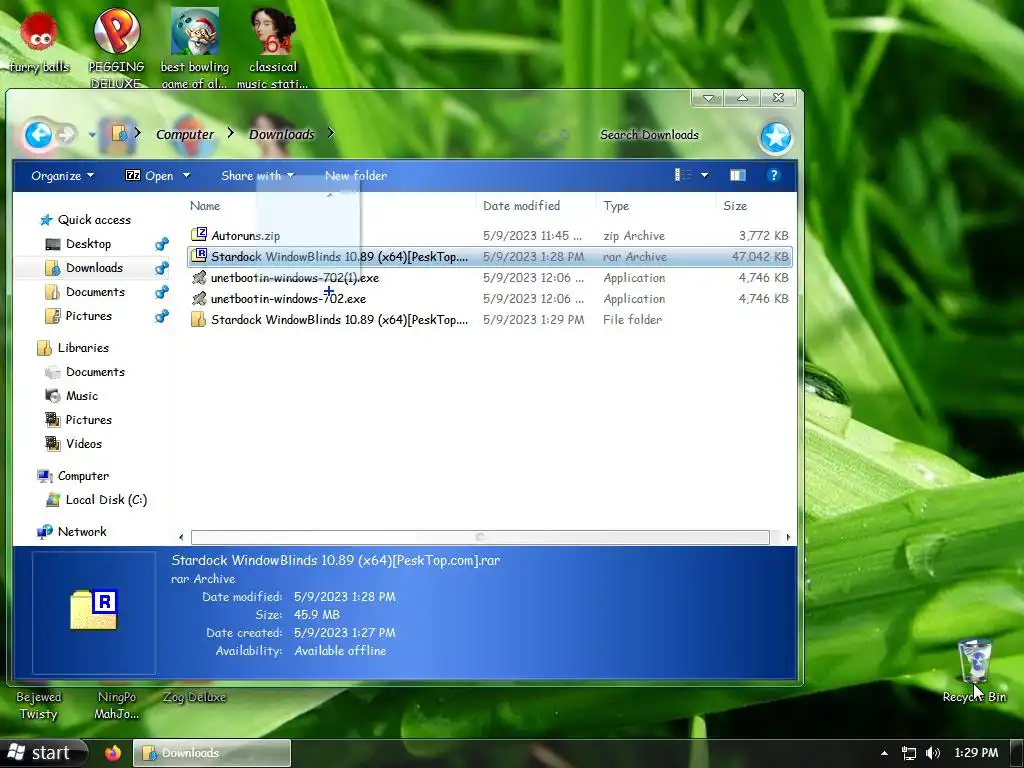Sort by the Size column header
The width and height of the screenshot is (1024, 768).
click(735, 206)
